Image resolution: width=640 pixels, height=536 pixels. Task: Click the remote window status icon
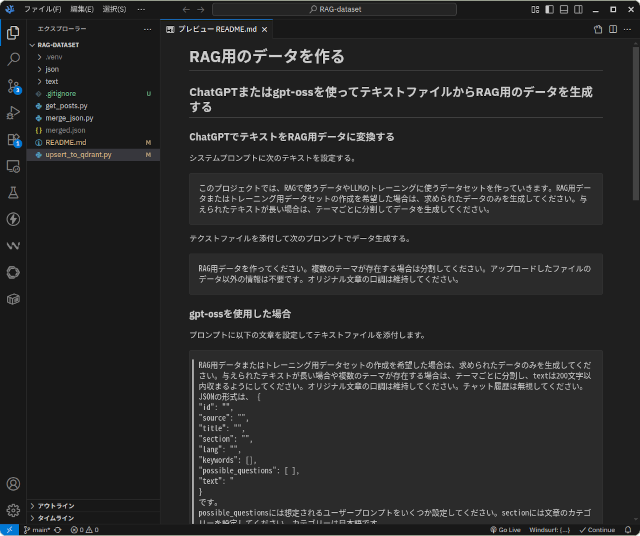pyautogui.click(x=9, y=530)
